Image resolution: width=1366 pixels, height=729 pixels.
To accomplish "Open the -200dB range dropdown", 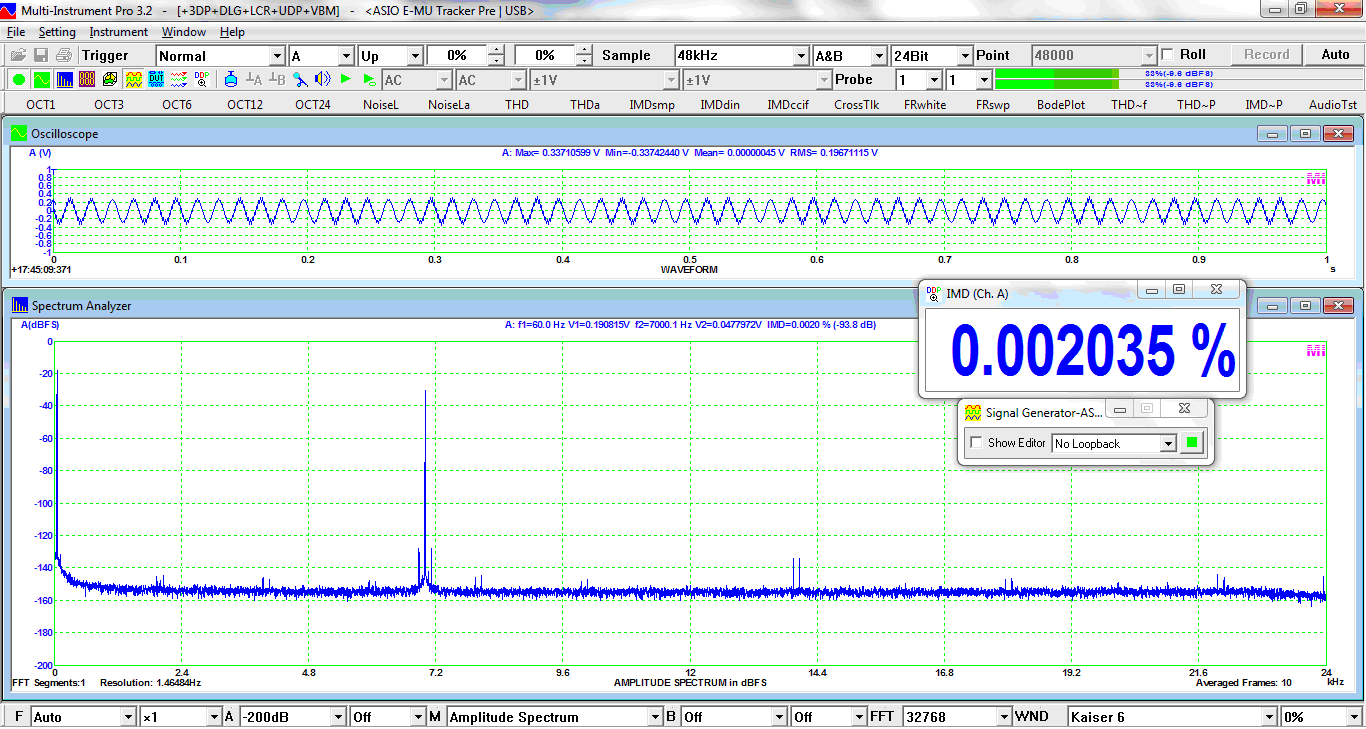I will pos(293,717).
